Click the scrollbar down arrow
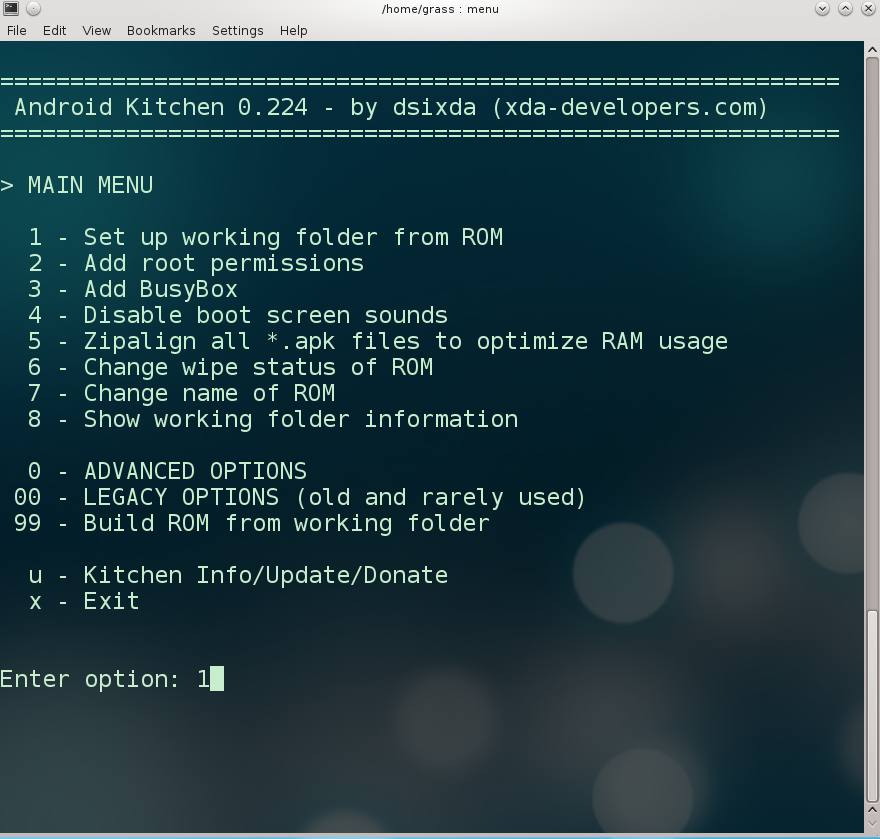 click(x=872, y=823)
